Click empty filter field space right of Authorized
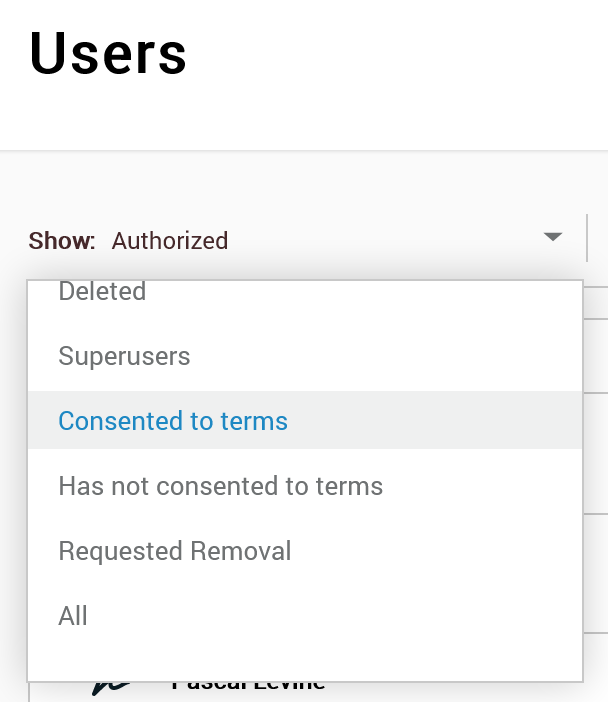Image resolution: width=608 pixels, height=702 pixels. pos(385,240)
